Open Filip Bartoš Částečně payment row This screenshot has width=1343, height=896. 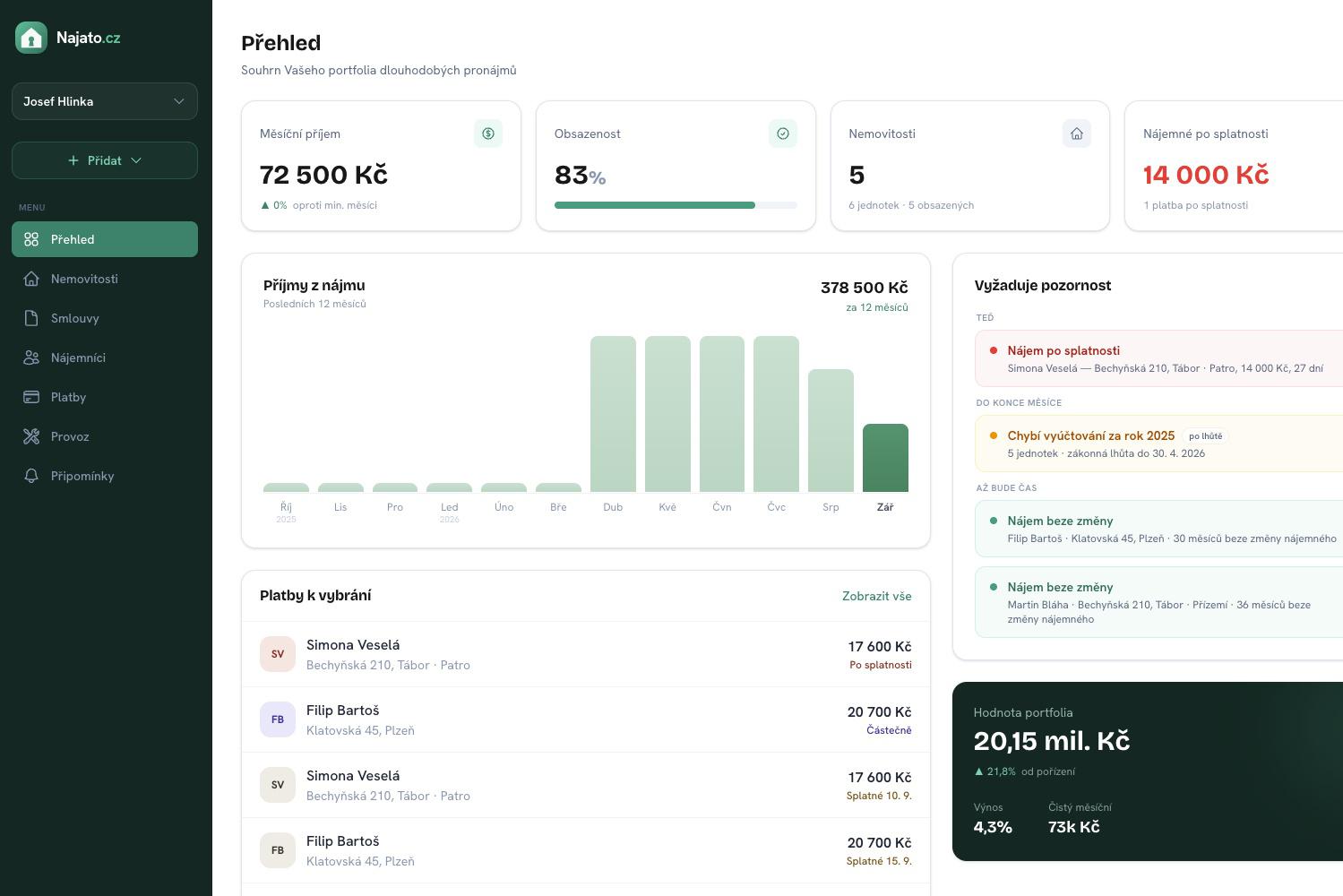[x=586, y=719]
